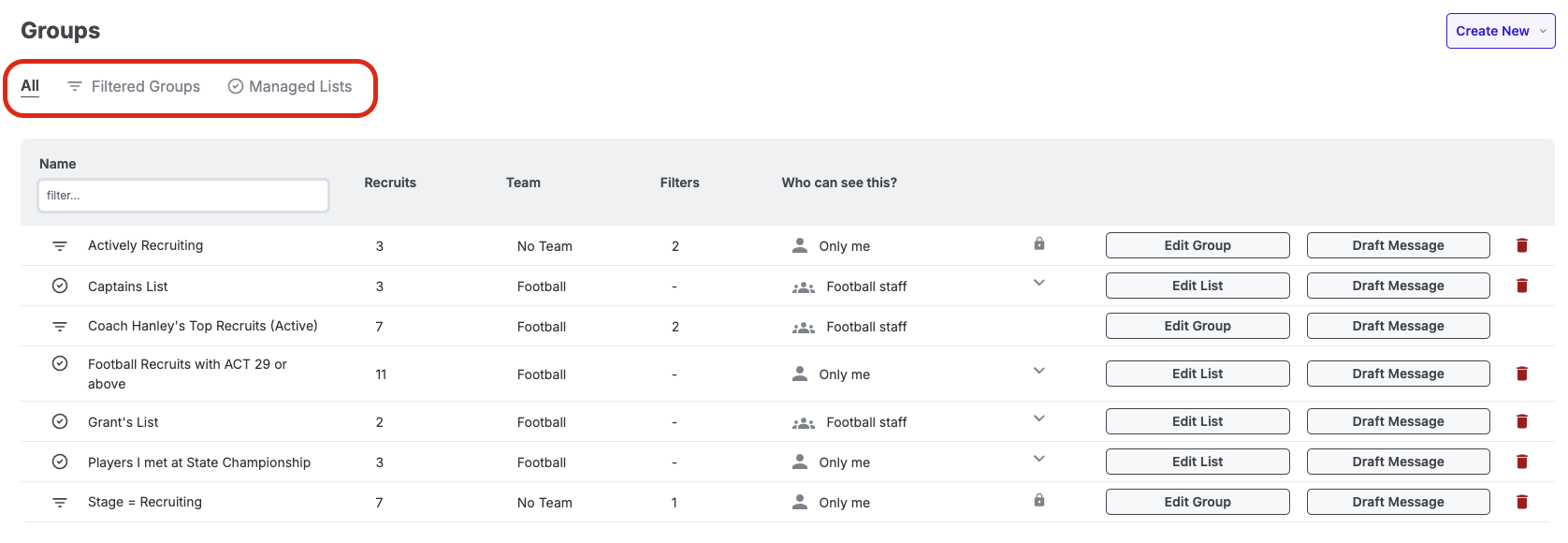Image resolution: width=1568 pixels, height=543 pixels.
Task: Switch to the Filtered Groups tab
Action: click(x=134, y=86)
